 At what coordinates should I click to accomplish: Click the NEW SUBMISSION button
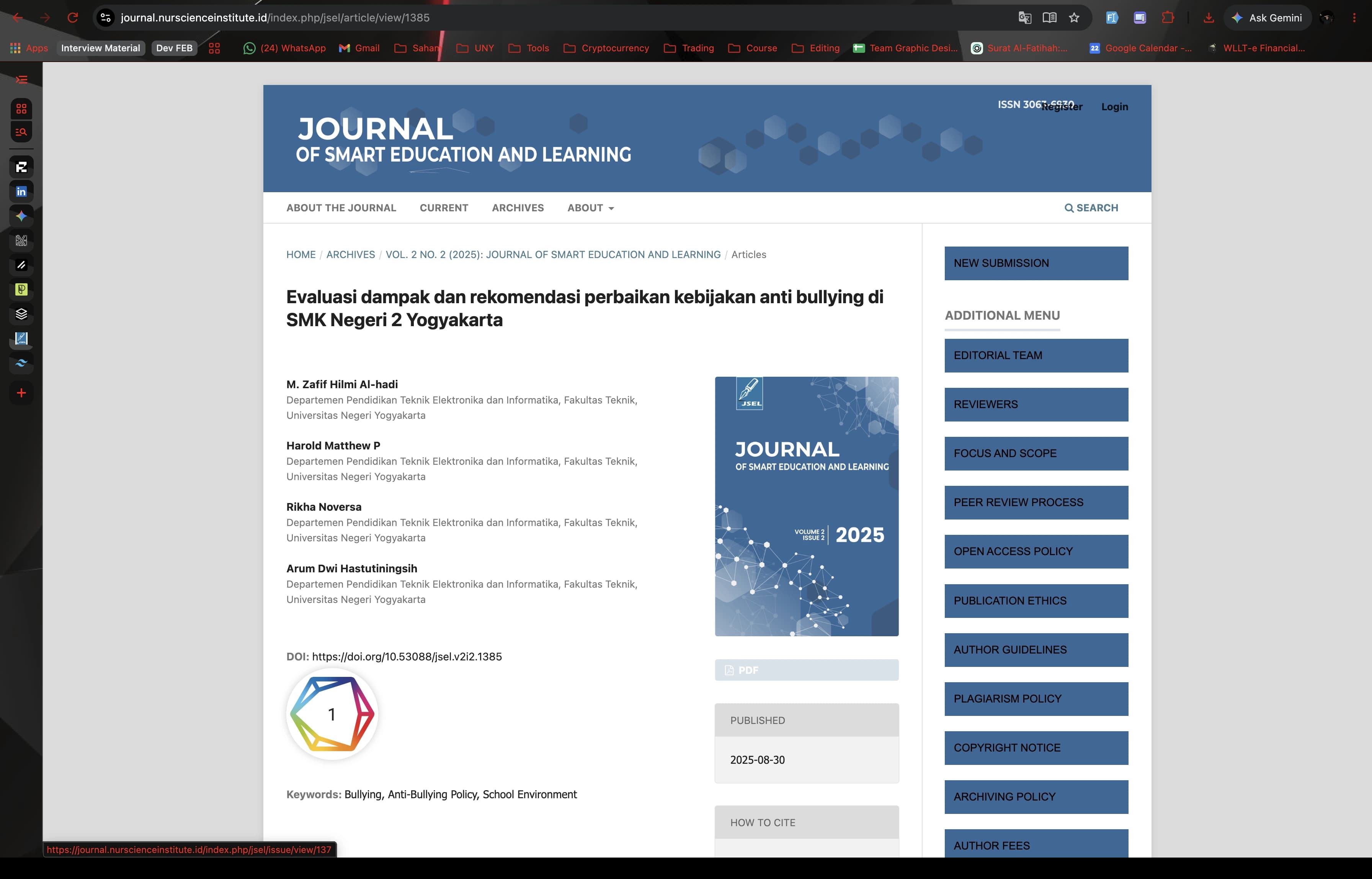(x=1036, y=263)
